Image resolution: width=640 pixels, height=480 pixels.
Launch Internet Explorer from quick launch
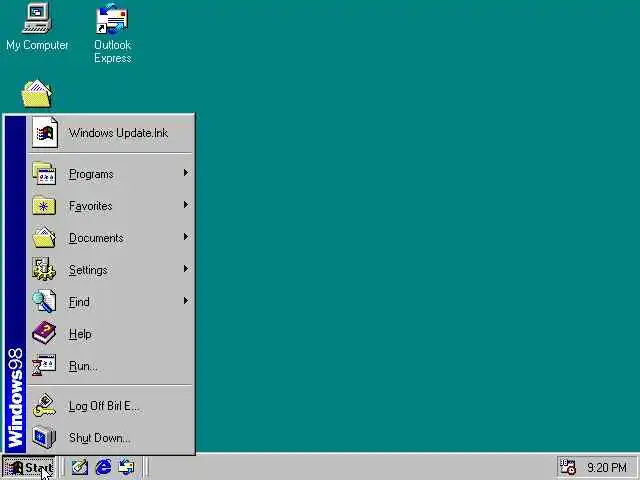tap(103, 467)
